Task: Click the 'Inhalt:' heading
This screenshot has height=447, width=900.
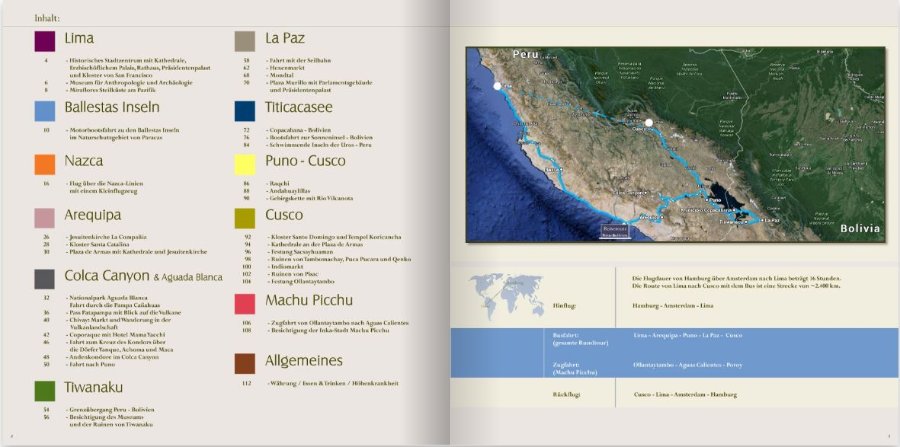Action: [47, 17]
